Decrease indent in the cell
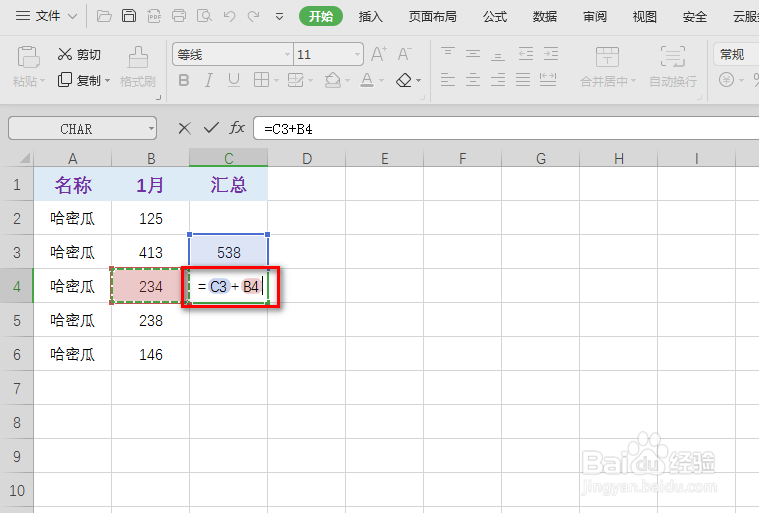 (526, 53)
